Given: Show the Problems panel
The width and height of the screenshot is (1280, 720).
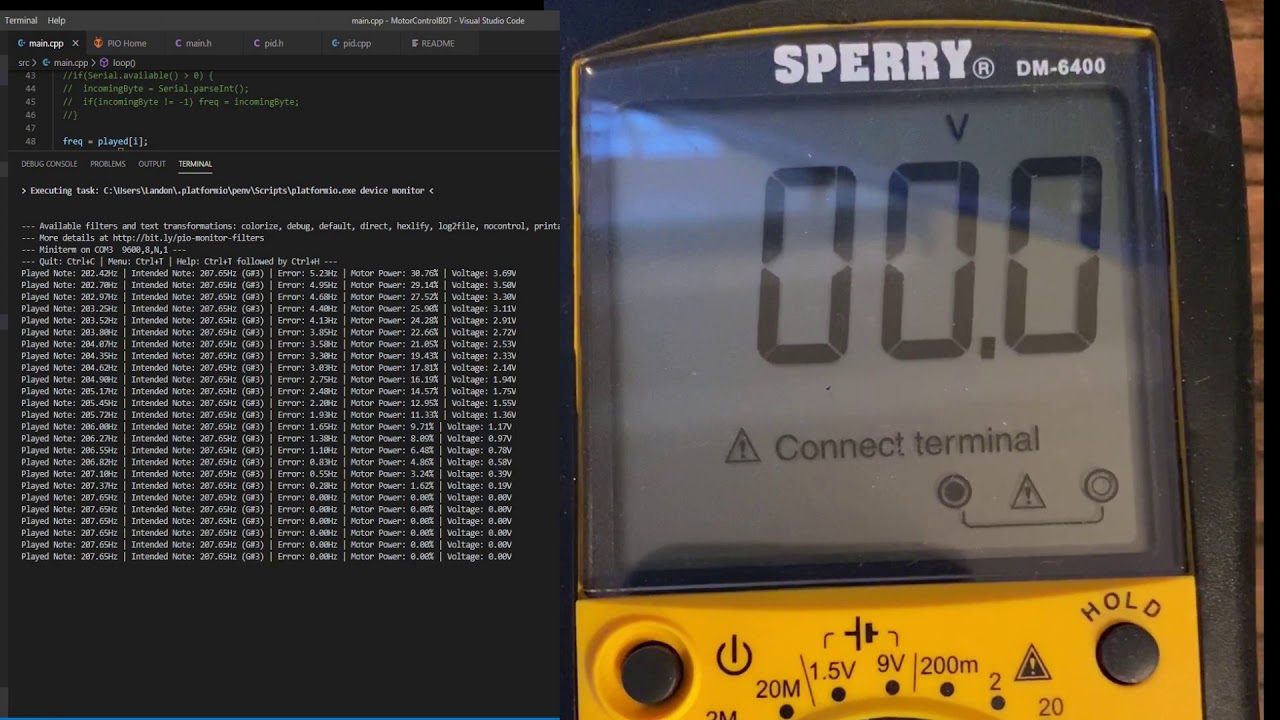Looking at the screenshot, I should [x=108, y=164].
